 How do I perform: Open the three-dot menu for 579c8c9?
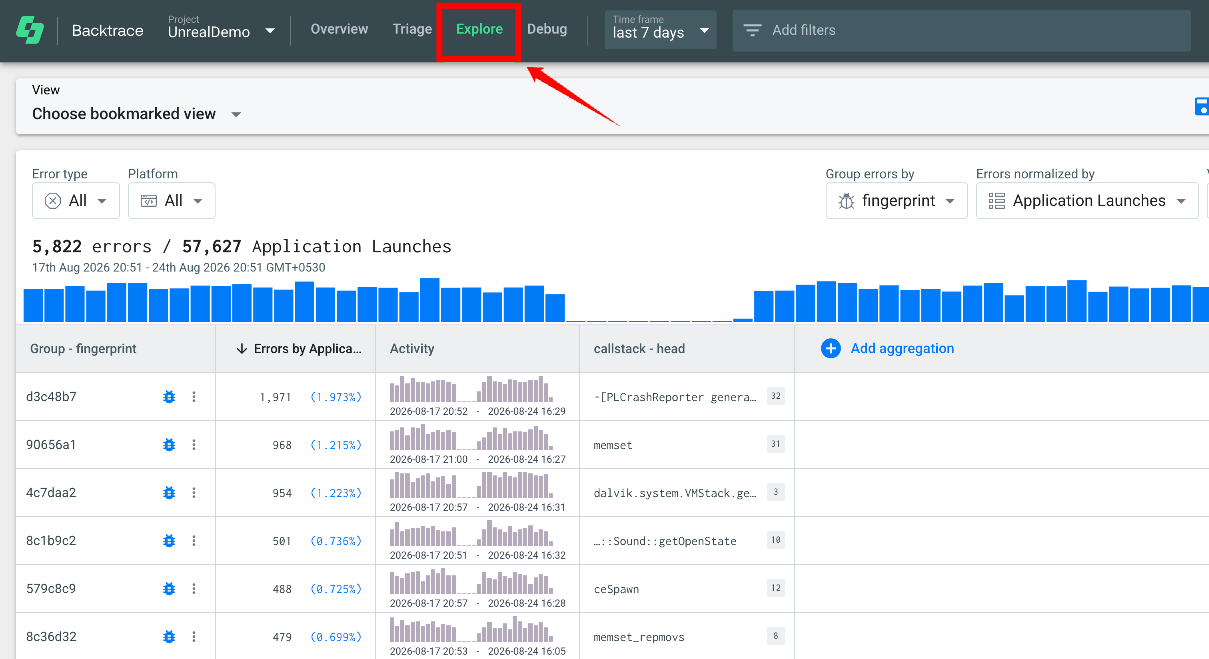point(194,589)
